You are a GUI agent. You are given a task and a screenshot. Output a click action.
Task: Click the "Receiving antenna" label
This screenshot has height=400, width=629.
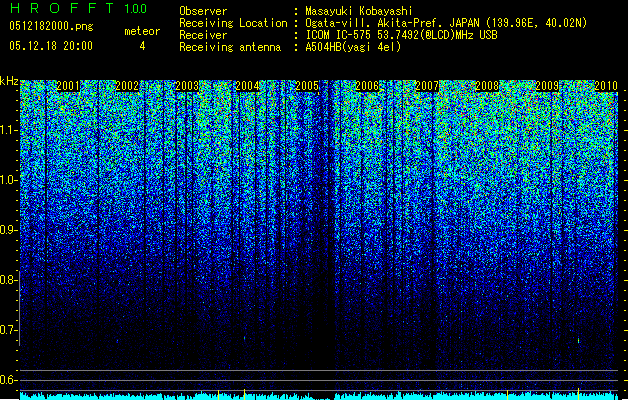(230, 47)
